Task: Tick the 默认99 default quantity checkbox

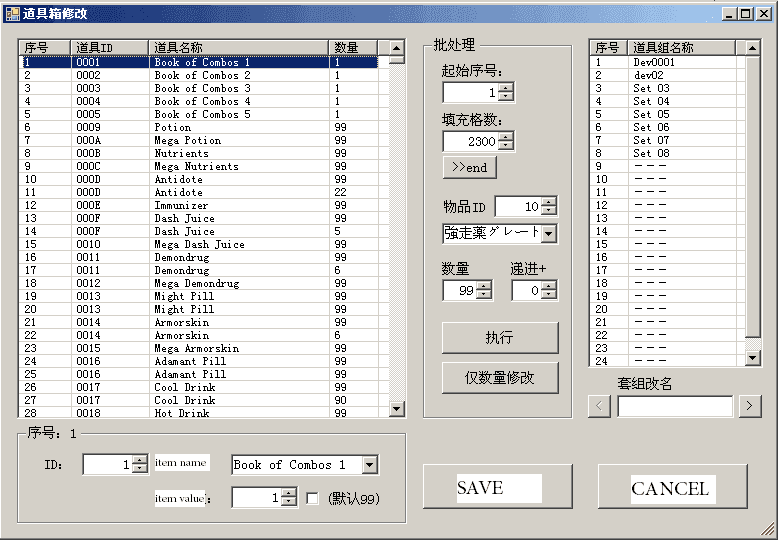Action: (312, 498)
